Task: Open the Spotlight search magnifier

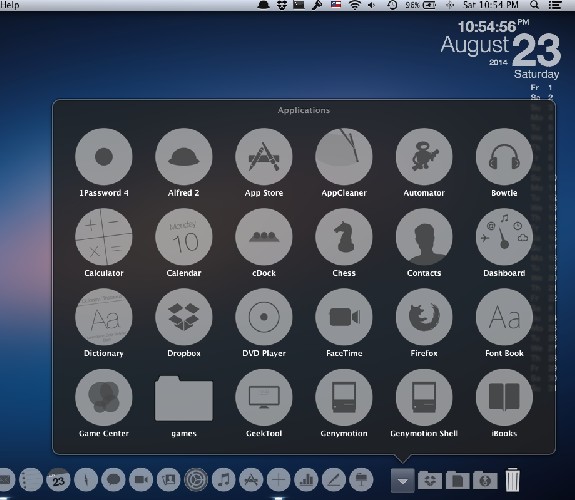Action: [x=535, y=5]
